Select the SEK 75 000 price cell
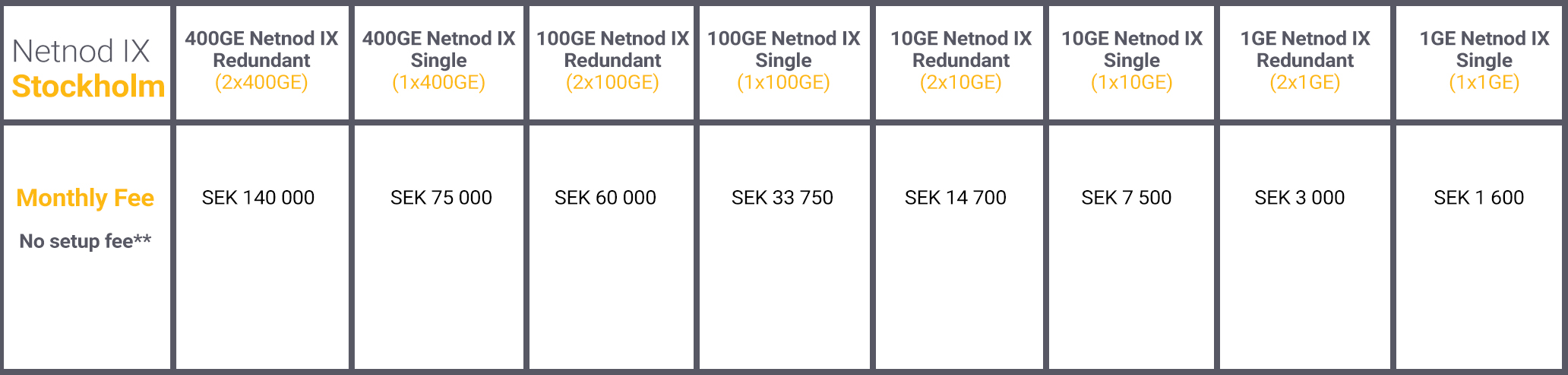 (x=441, y=198)
